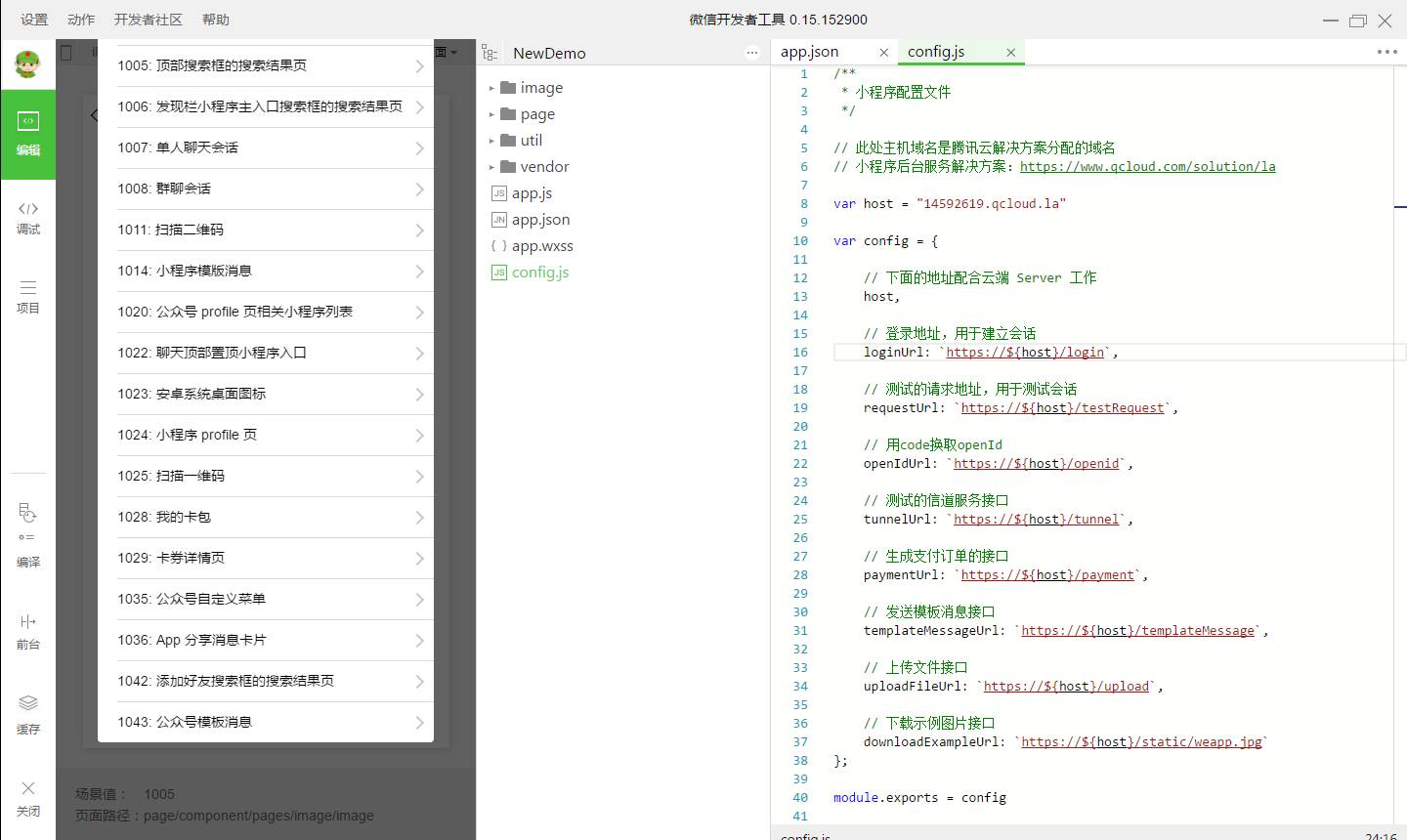This screenshot has height=840, width=1407.
Task: Select the 编辑 (Edit) sidebar icon
Action: (27, 135)
